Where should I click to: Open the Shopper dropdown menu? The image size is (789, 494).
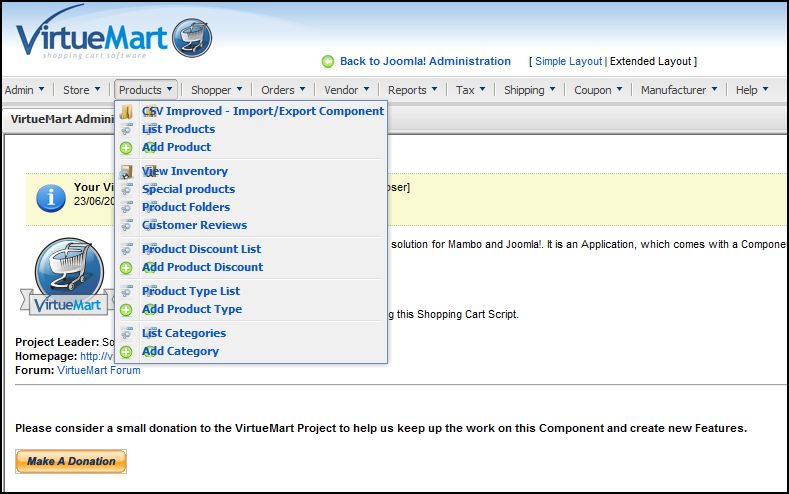pos(216,90)
